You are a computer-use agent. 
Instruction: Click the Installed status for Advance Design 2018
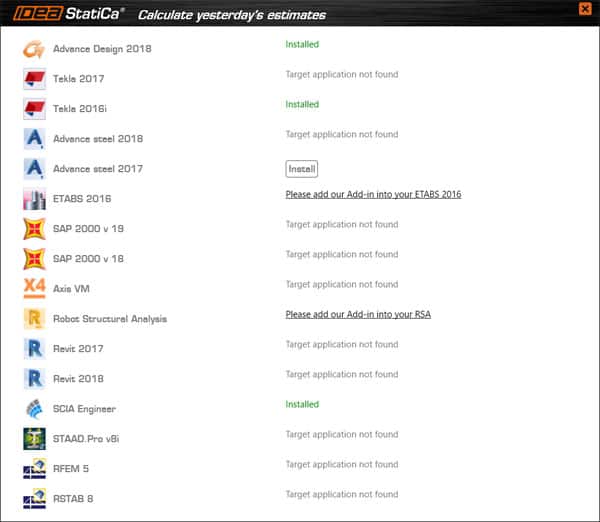point(302,44)
